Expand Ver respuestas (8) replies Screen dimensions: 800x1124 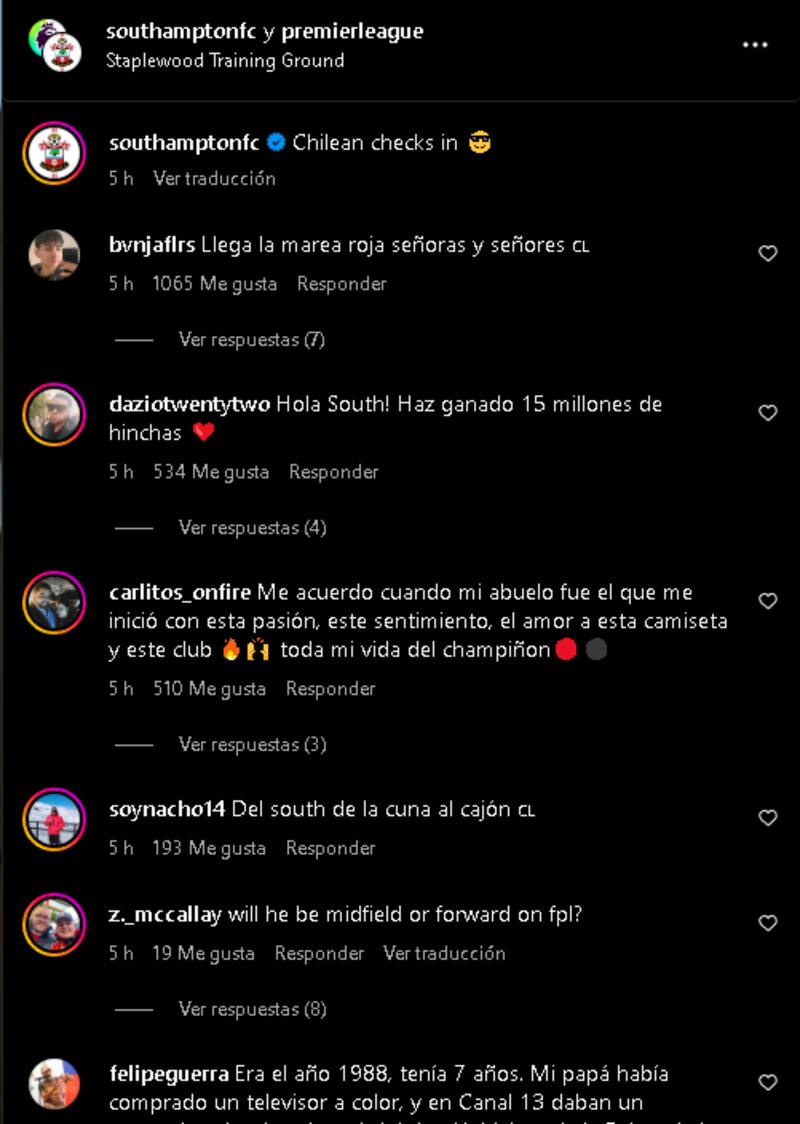point(252,1009)
